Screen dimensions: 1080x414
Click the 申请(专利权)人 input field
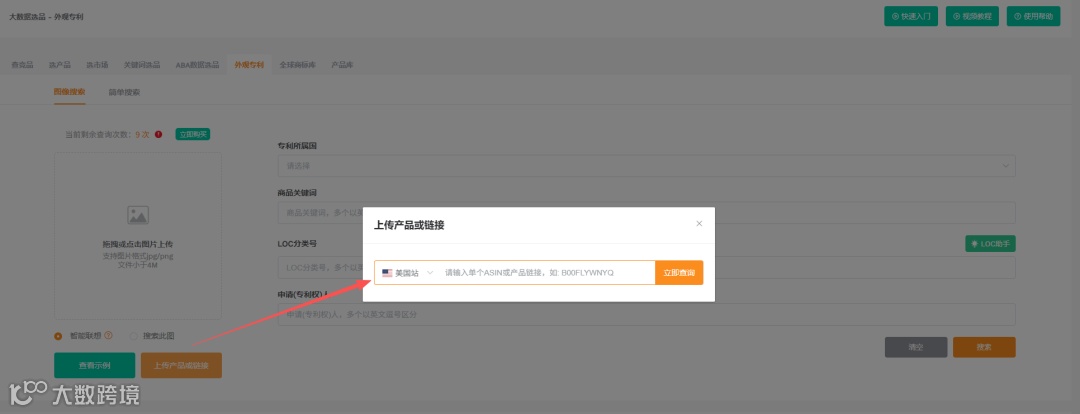tap(646, 314)
